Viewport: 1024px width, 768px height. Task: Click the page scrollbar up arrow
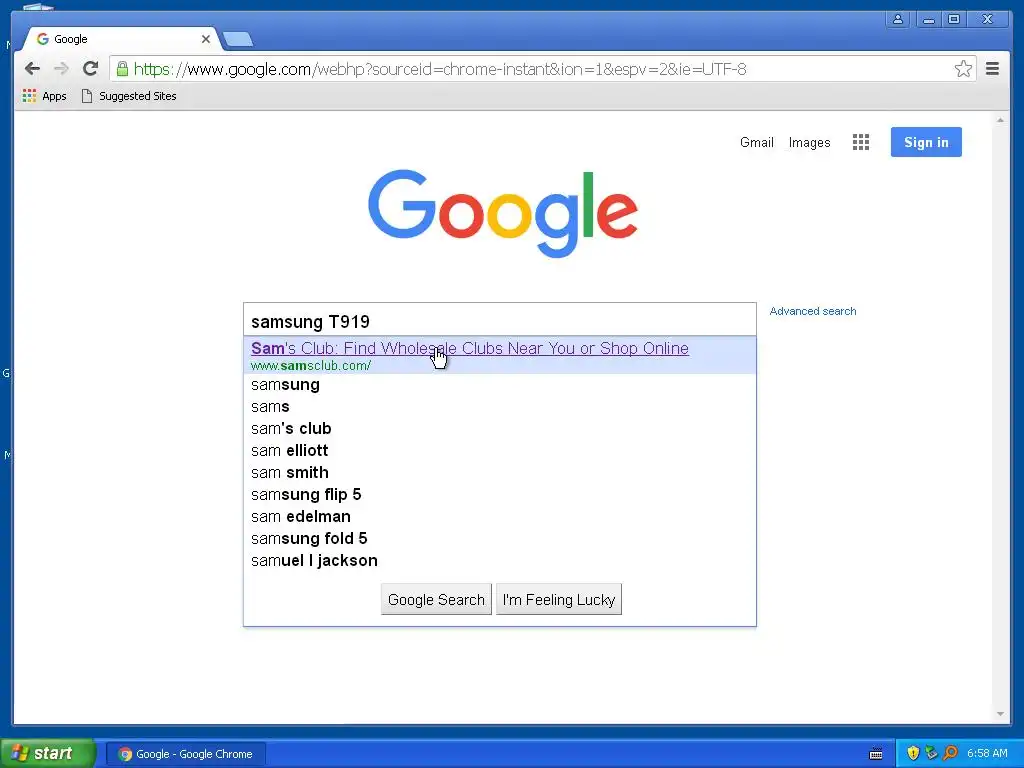click(1000, 121)
